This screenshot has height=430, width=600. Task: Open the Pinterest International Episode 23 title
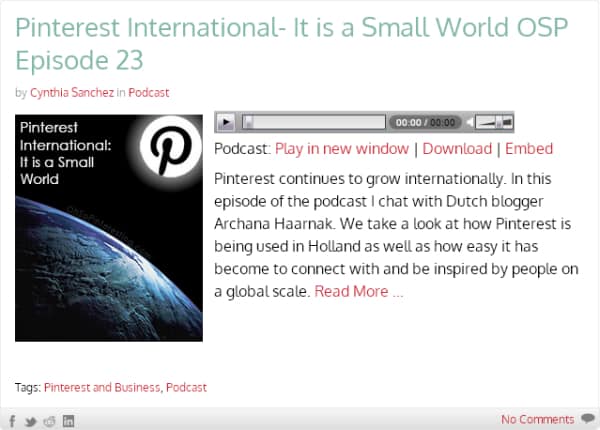[x=292, y=43]
